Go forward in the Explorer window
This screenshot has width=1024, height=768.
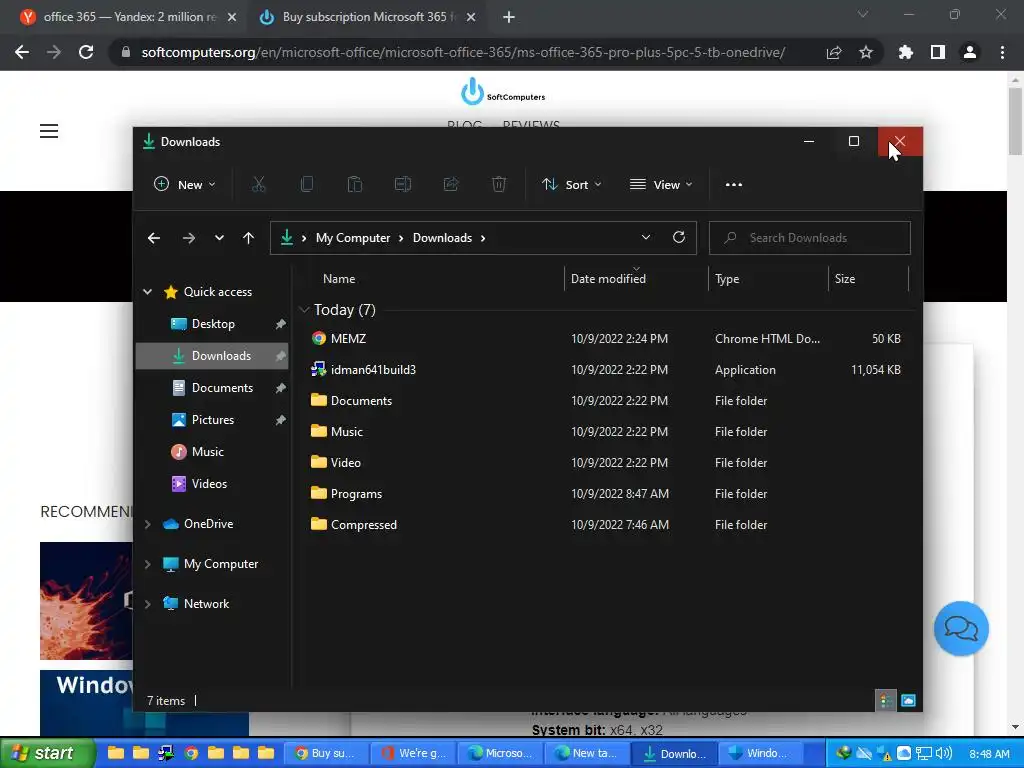click(x=189, y=238)
